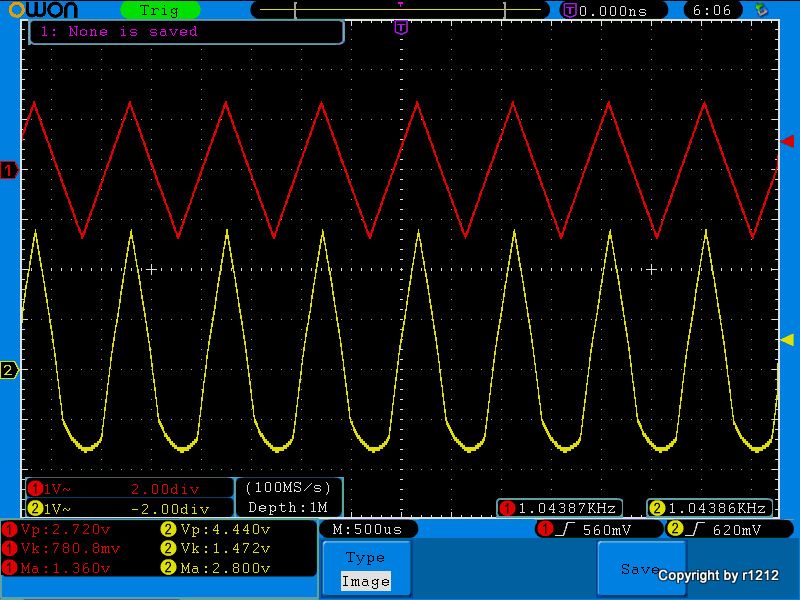Click the OWON logo
The width and height of the screenshot is (800, 600).
(x=44, y=9)
